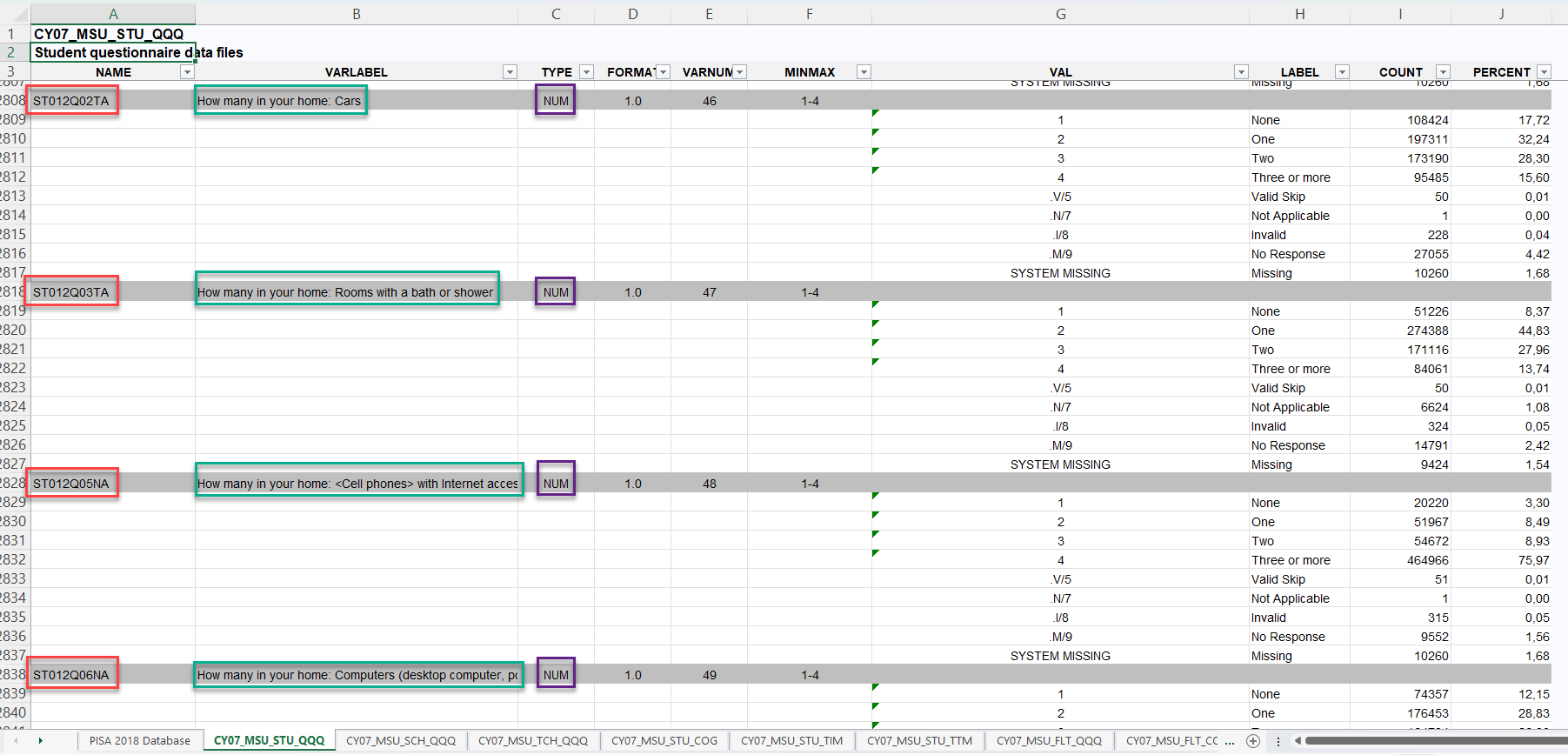Select the ST012Q02TA name cell
Viewport: 1568px width, 755px height.
click(x=71, y=101)
